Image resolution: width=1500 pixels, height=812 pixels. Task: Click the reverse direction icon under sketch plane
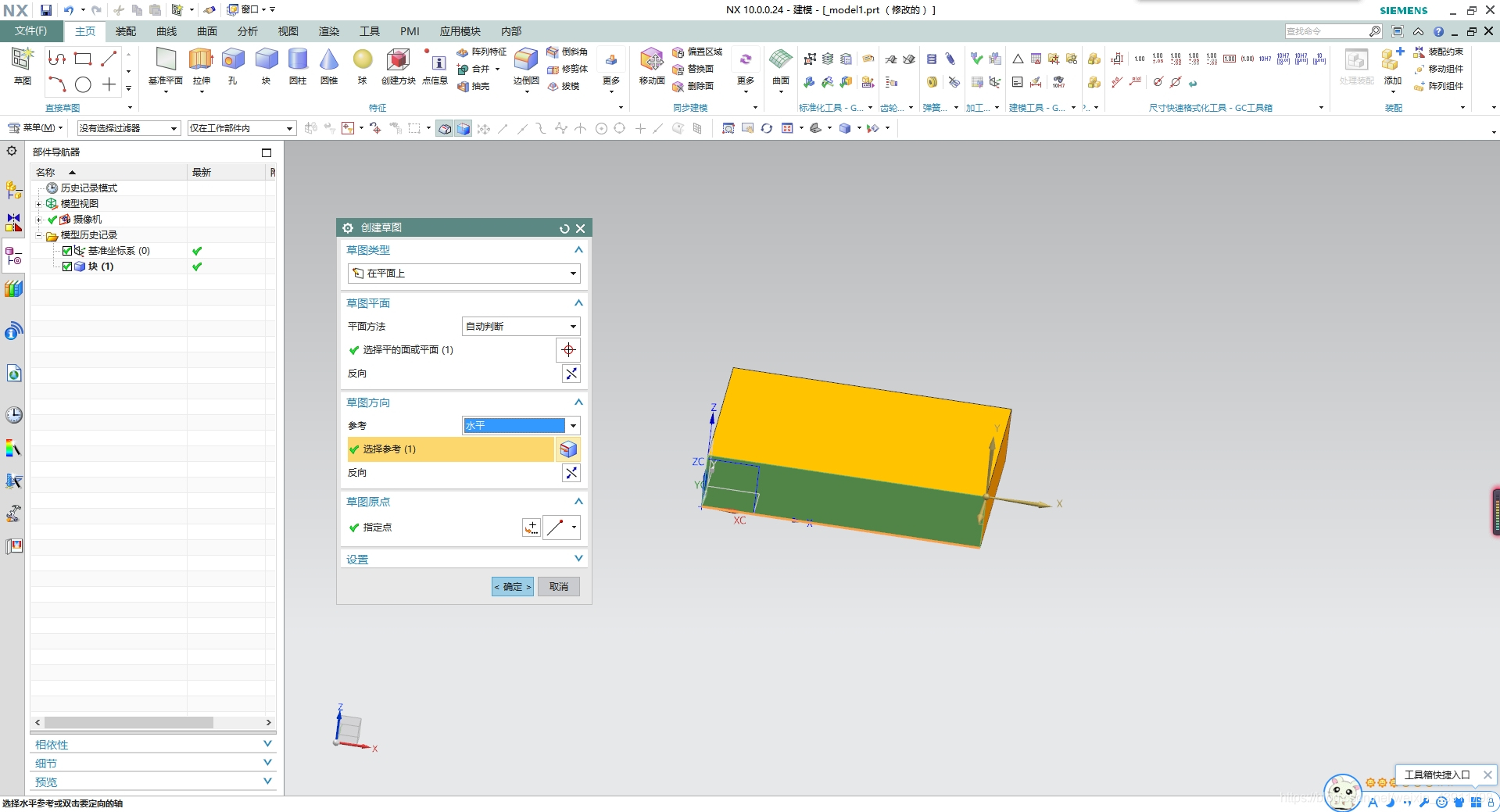(x=571, y=374)
